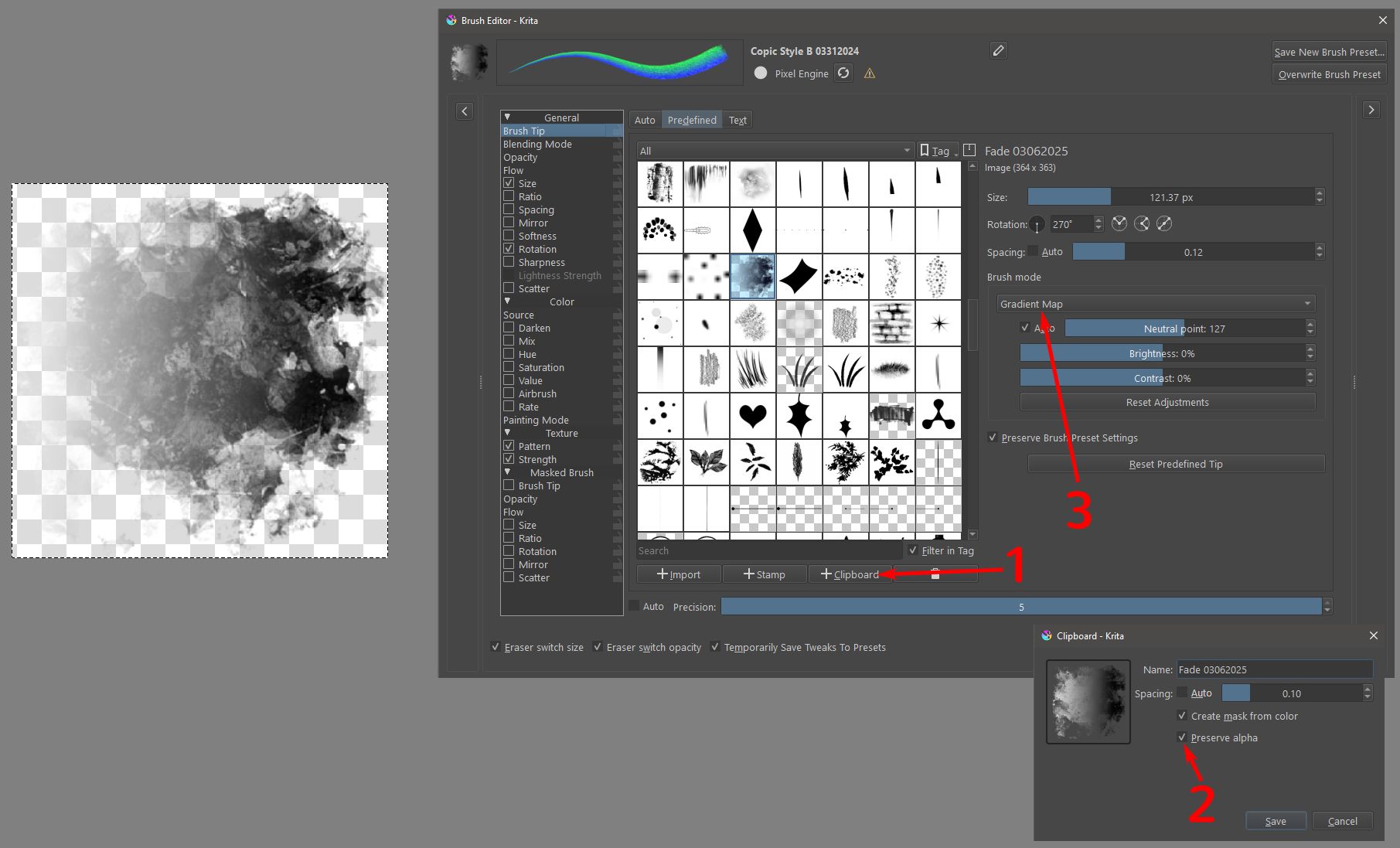Enable the Scatter option under General
Screen dimensions: 1400x848
[509, 288]
